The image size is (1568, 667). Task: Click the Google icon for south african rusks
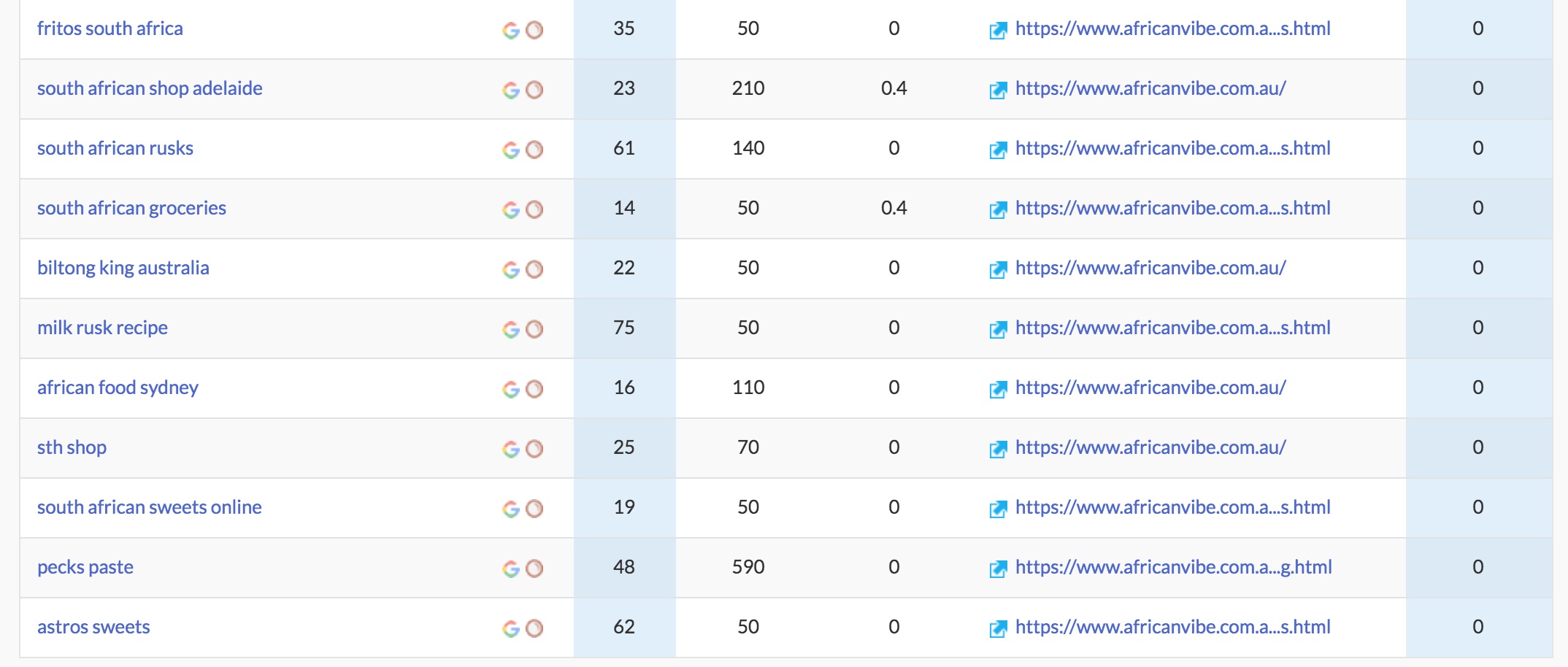click(x=511, y=150)
